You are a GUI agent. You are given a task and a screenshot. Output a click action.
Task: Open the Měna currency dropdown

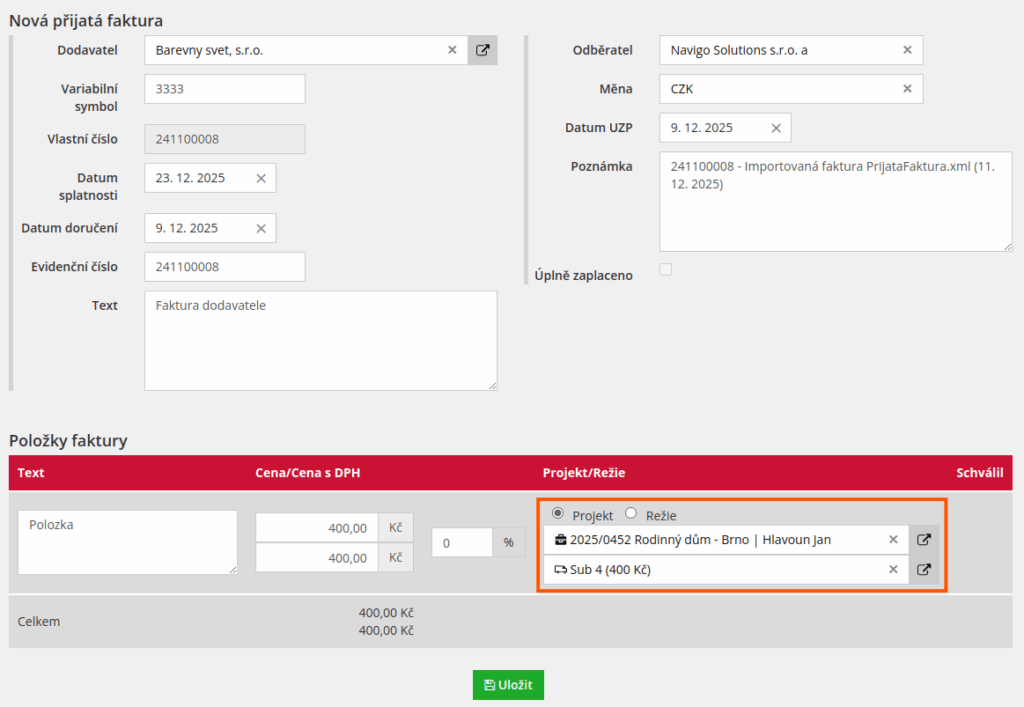click(780, 89)
